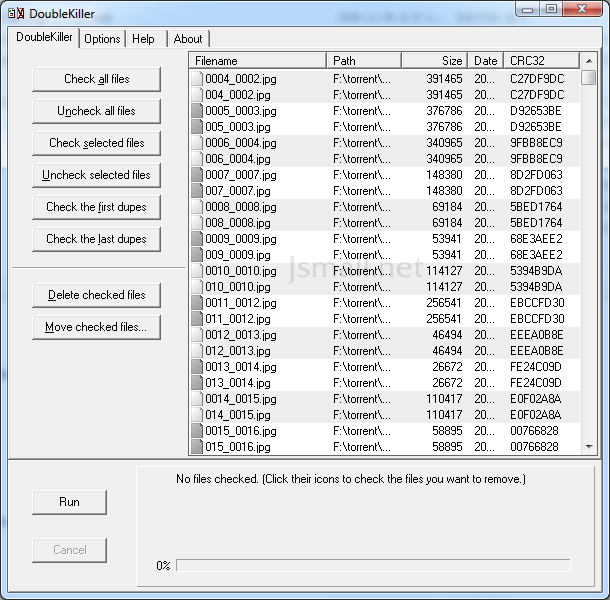The height and width of the screenshot is (600, 610).
Task: Sort by the Size column header
Action: [x=435, y=61]
